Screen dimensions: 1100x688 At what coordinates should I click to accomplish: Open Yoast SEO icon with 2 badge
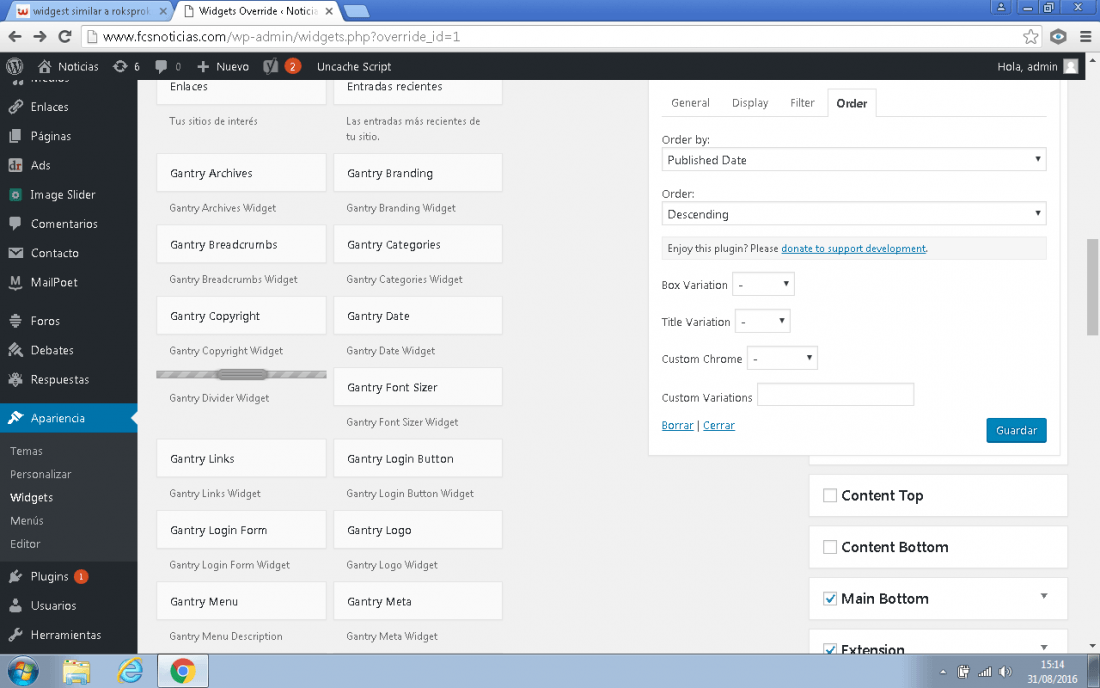pos(271,67)
